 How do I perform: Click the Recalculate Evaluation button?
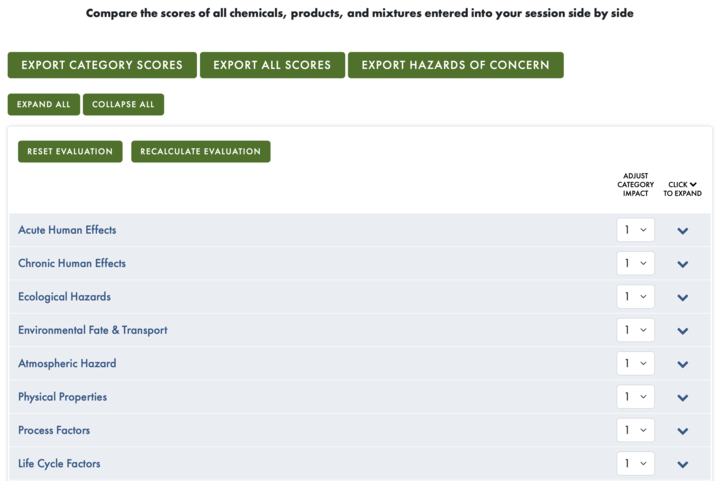pyautogui.click(x=201, y=151)
